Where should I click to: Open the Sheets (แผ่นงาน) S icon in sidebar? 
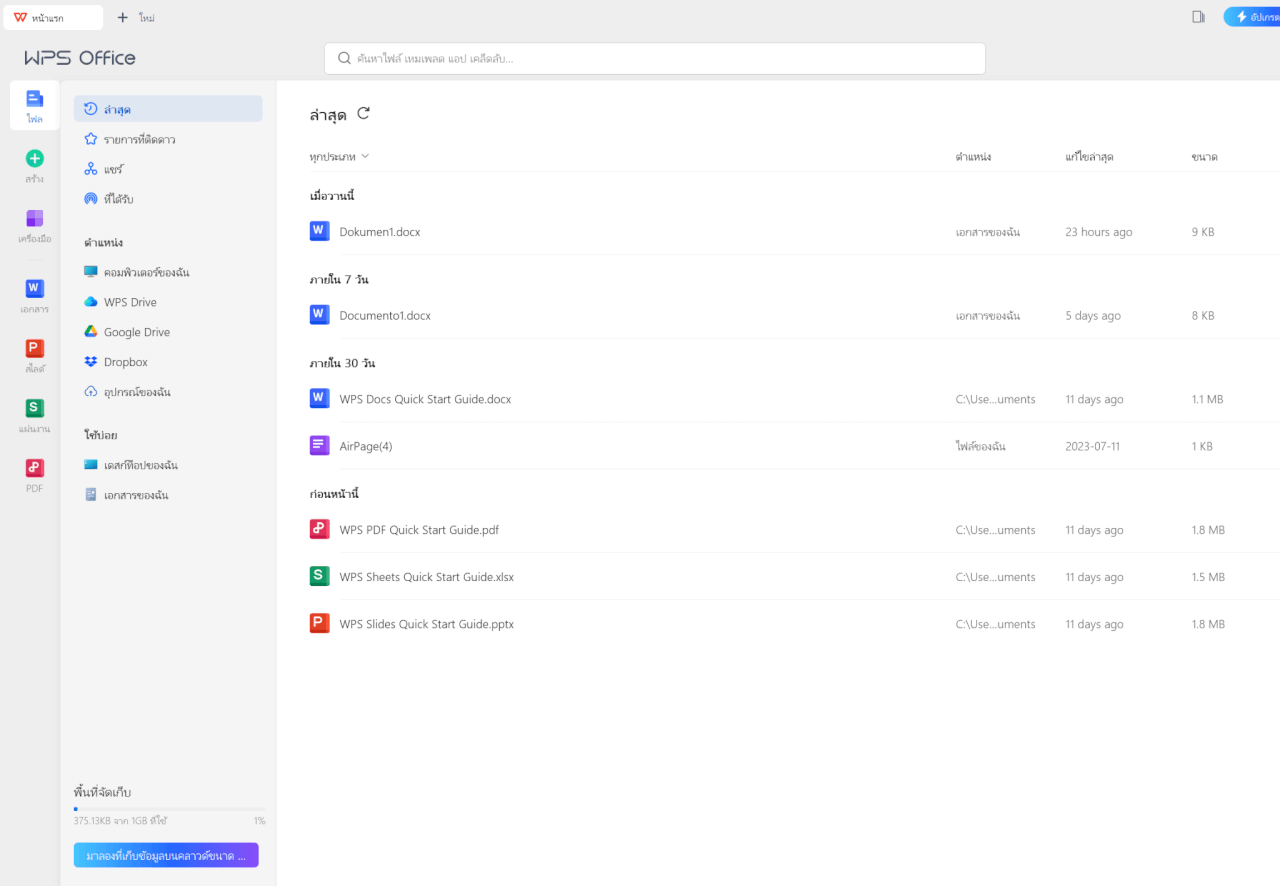pos(35,408)
